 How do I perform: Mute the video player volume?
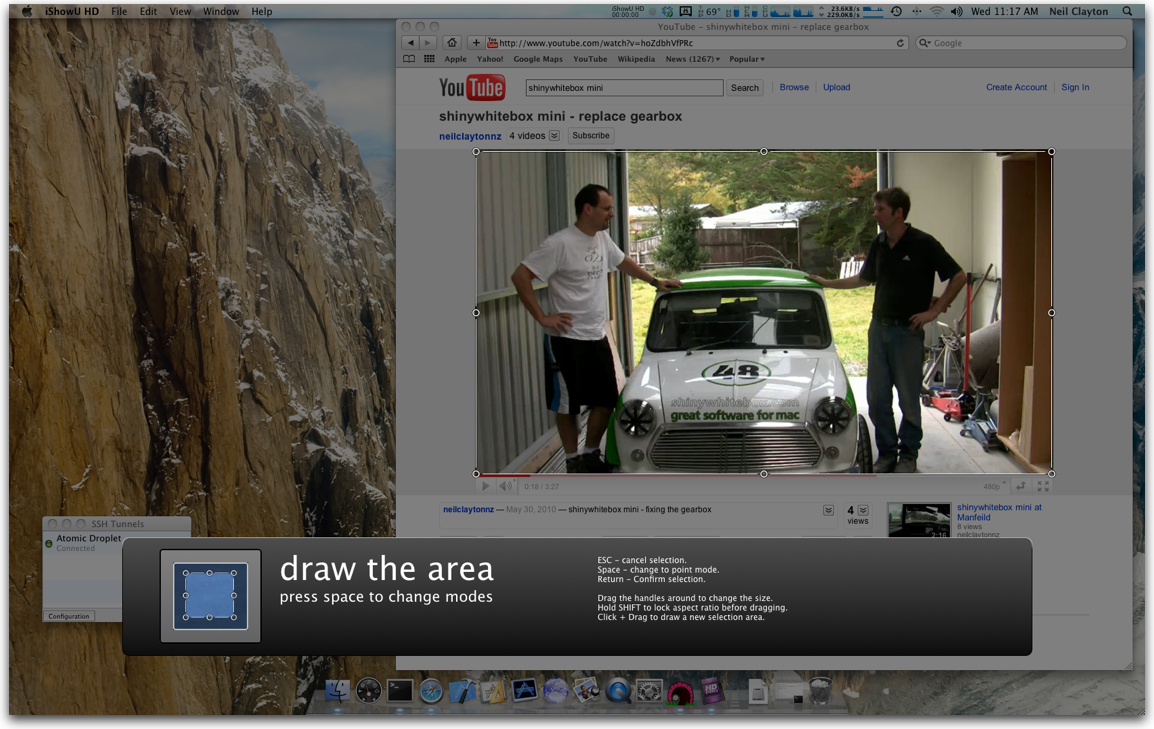(x=506, y=487)
